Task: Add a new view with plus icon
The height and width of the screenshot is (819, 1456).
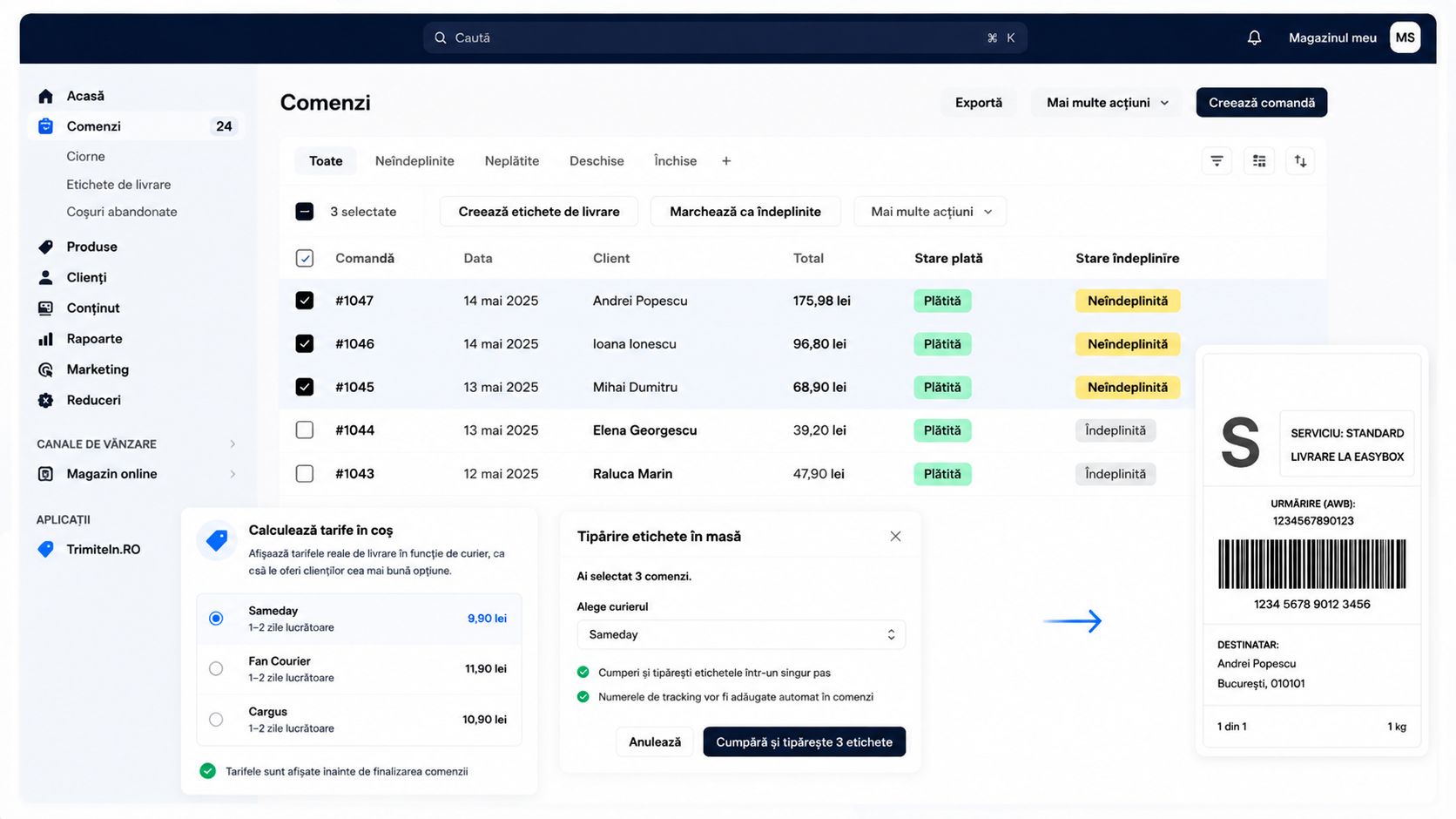Action: (x=726, y=161)
